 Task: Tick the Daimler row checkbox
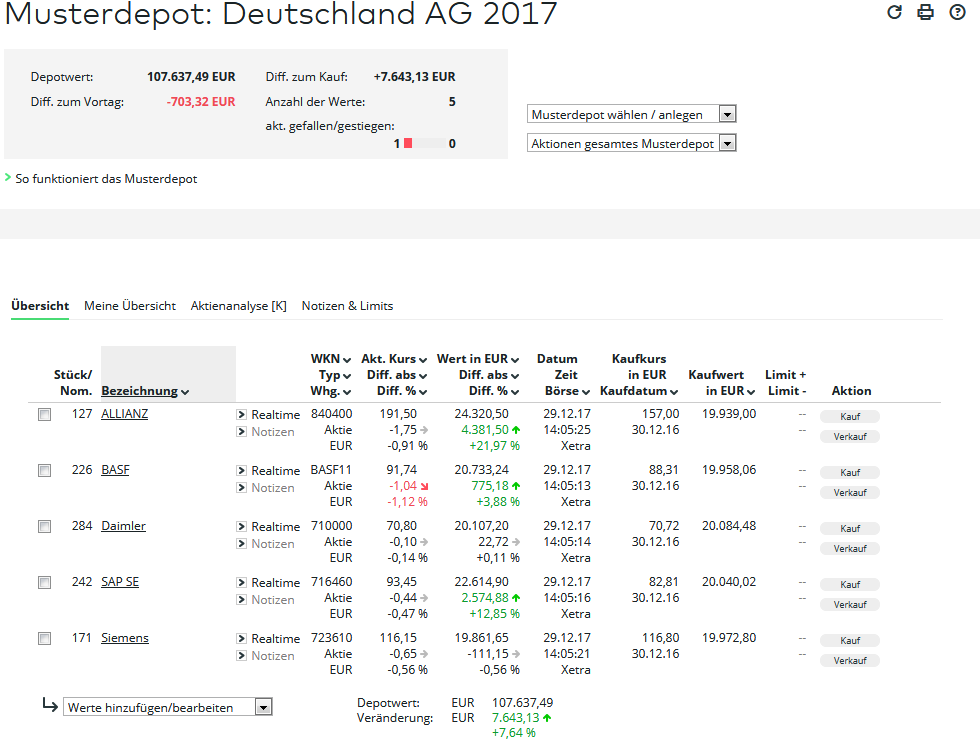click(x=44, y=526)
